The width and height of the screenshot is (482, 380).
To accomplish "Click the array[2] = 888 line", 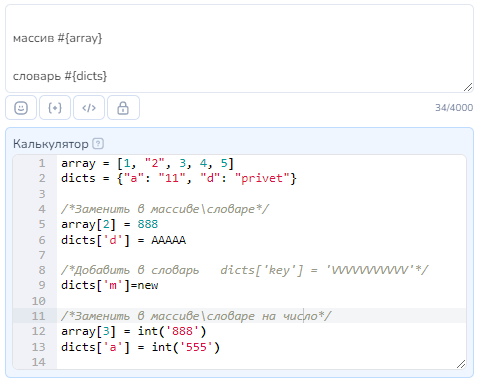I will [109, 224].
